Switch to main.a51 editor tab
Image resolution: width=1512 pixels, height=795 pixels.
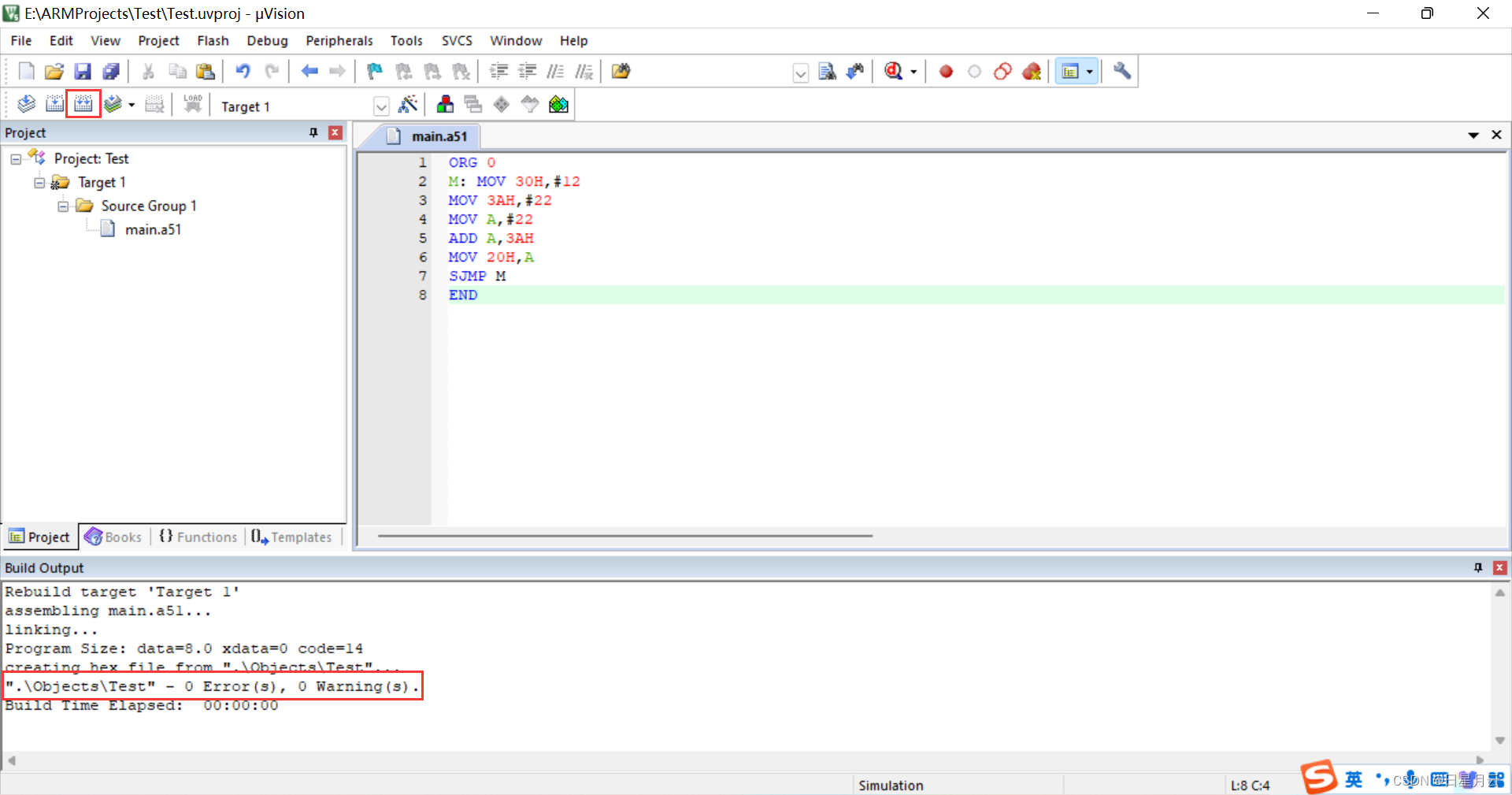point(428,136)
